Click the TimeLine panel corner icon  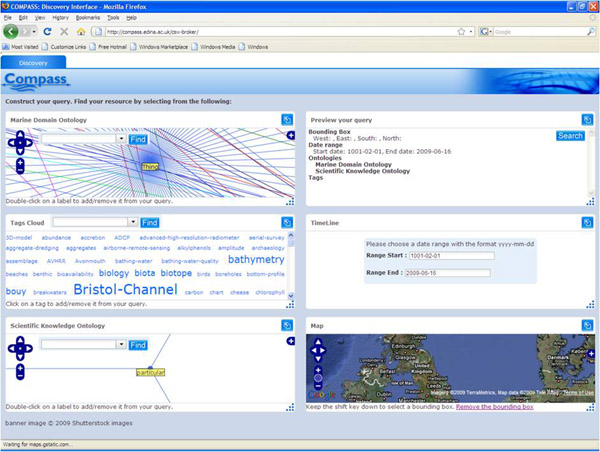(588, 222)
